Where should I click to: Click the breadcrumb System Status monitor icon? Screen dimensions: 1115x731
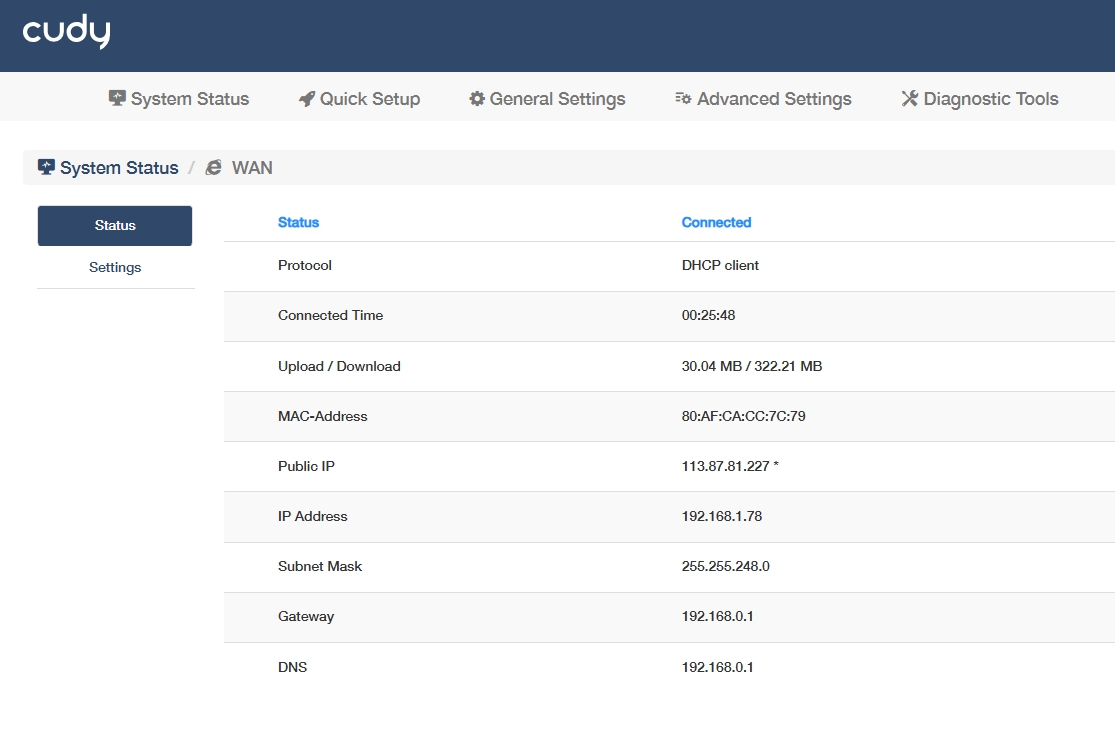(x=46, y=167)
